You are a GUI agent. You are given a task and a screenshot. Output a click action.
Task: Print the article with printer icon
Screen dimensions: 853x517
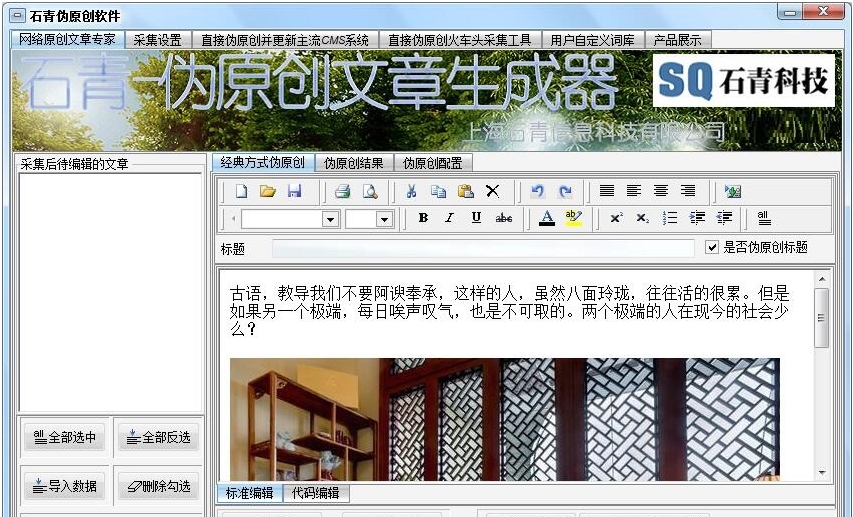(343, 191)
